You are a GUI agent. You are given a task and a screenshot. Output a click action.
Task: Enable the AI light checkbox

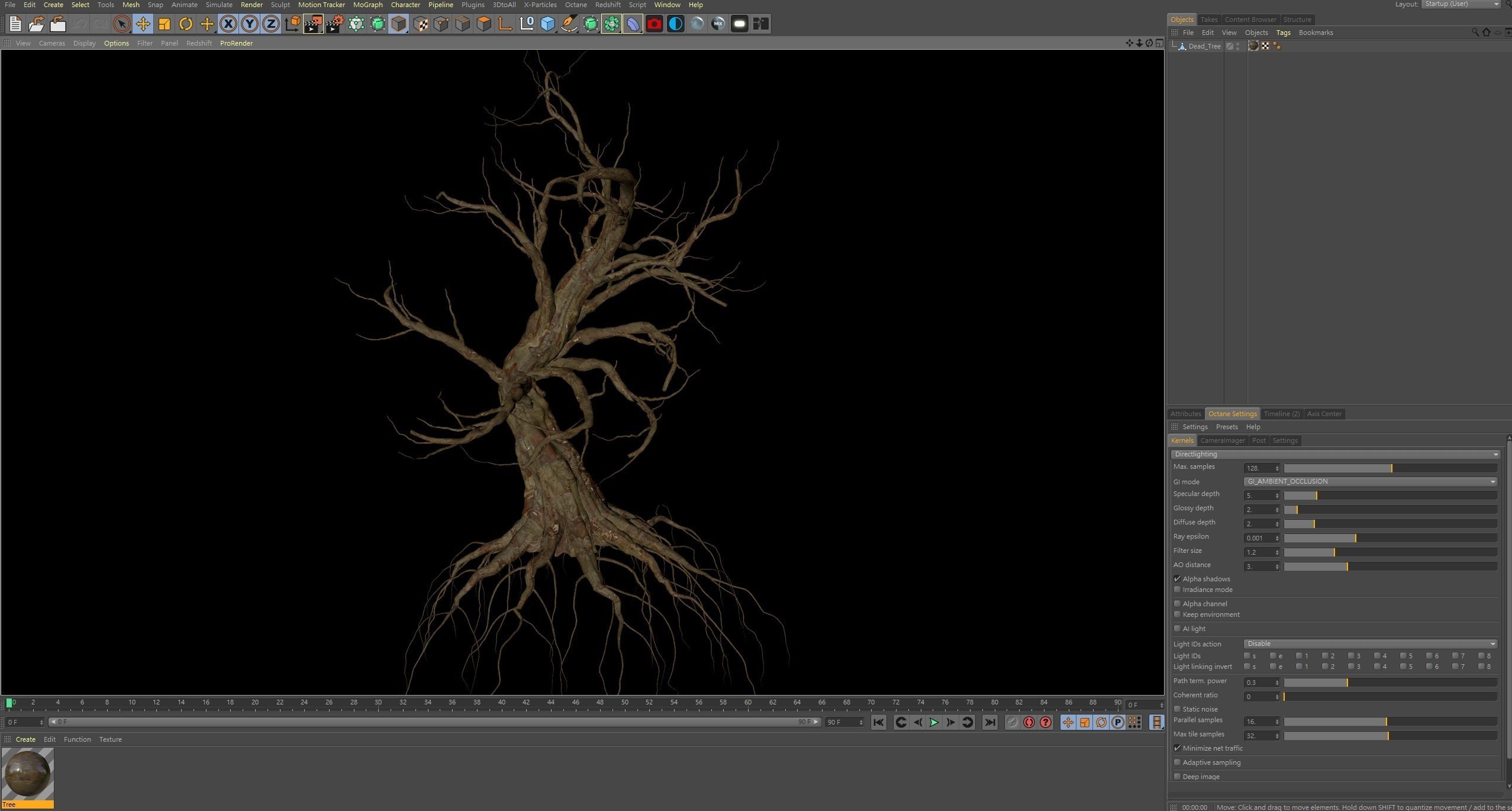[1177, 628]
